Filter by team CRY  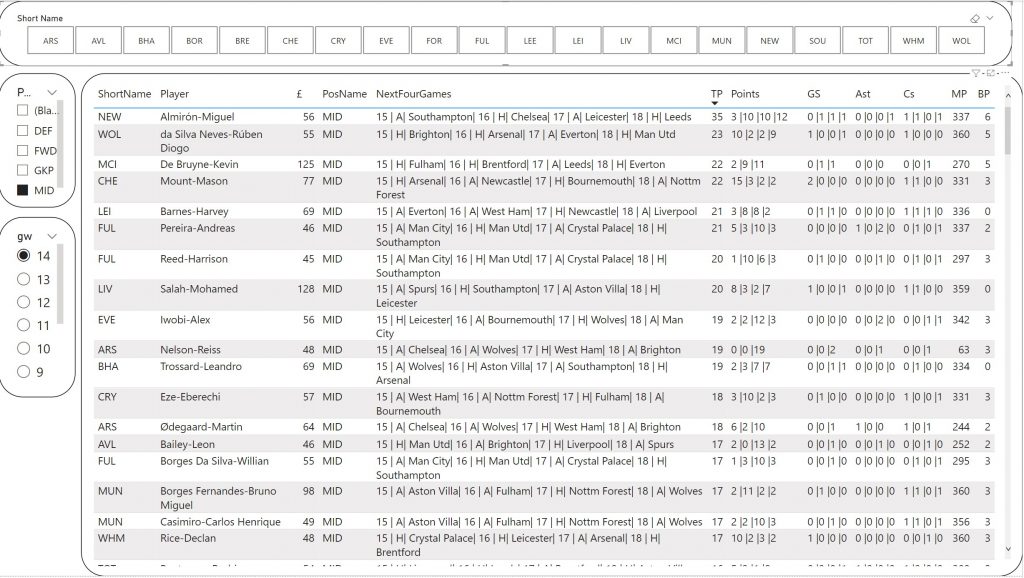tap(338, 40)
